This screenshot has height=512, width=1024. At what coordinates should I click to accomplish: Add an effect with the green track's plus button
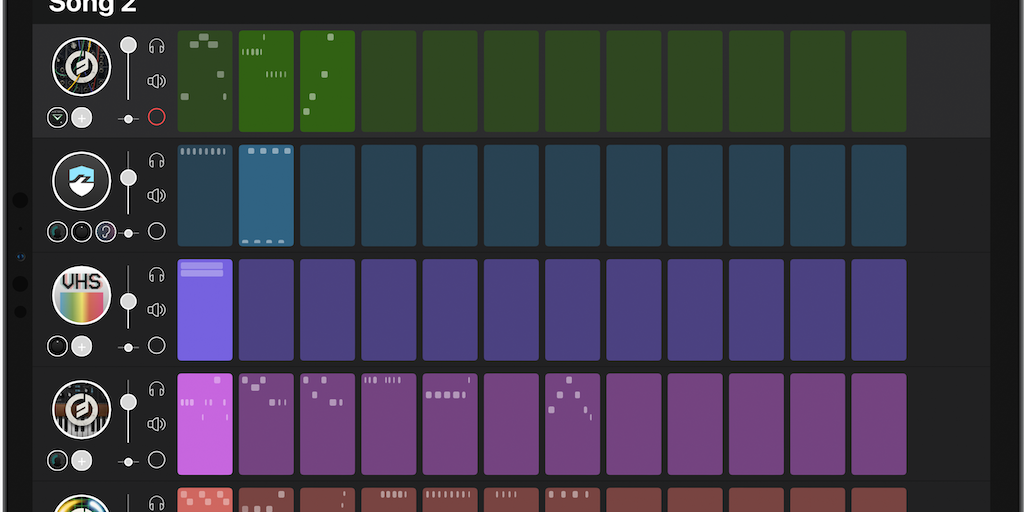coord(82,118)
